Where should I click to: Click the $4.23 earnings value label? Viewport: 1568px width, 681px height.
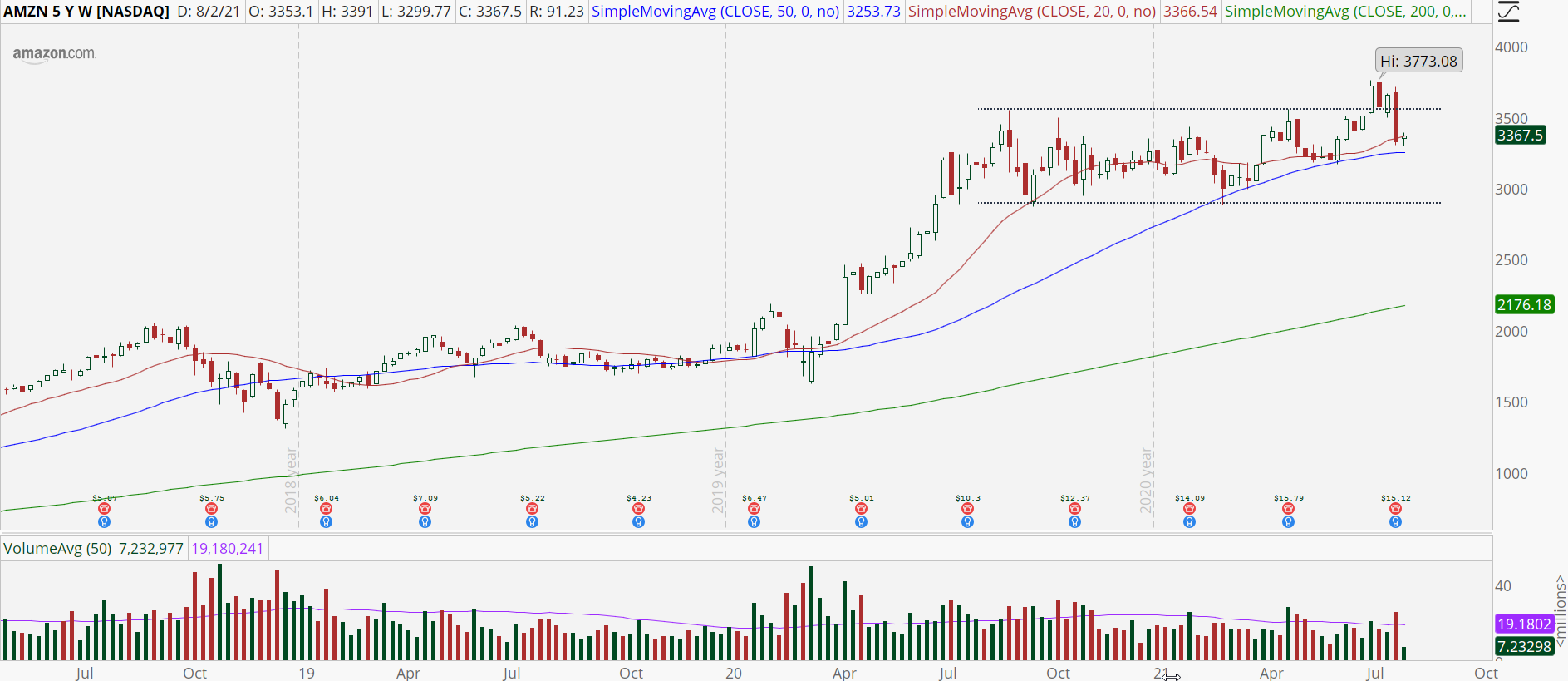click(639, 498)
